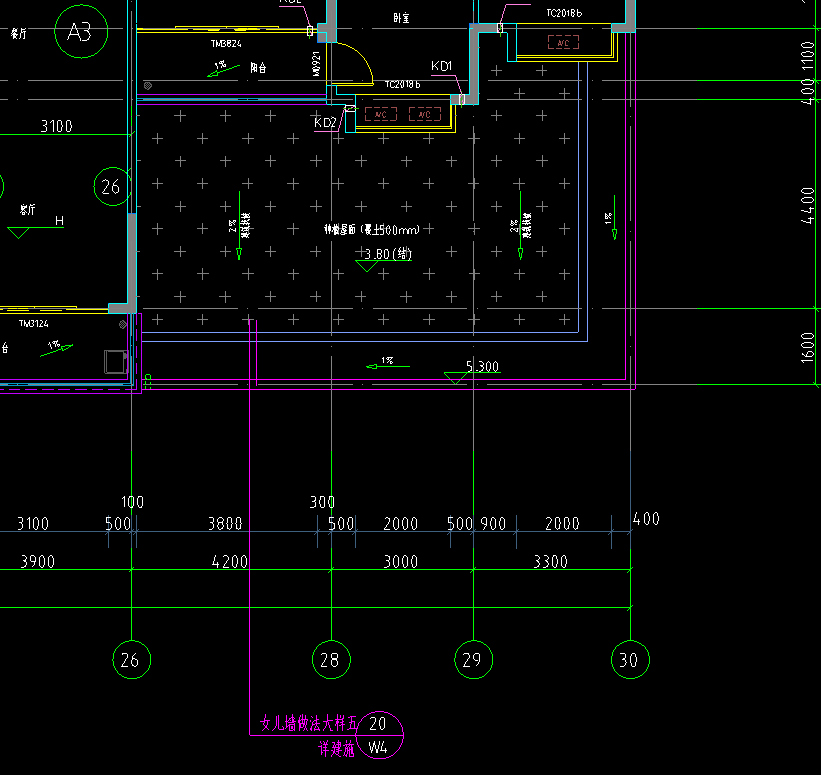Image resolution: width=821 pixels, height=775 pixels.
Task: Click the KD1 opening label
Action: click(x=441, y=66)
